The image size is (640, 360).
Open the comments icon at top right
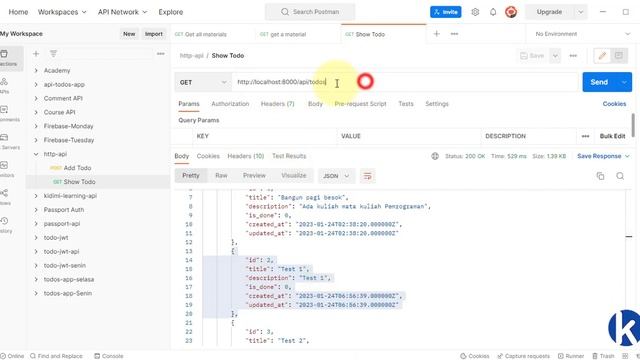click(619, 56)
